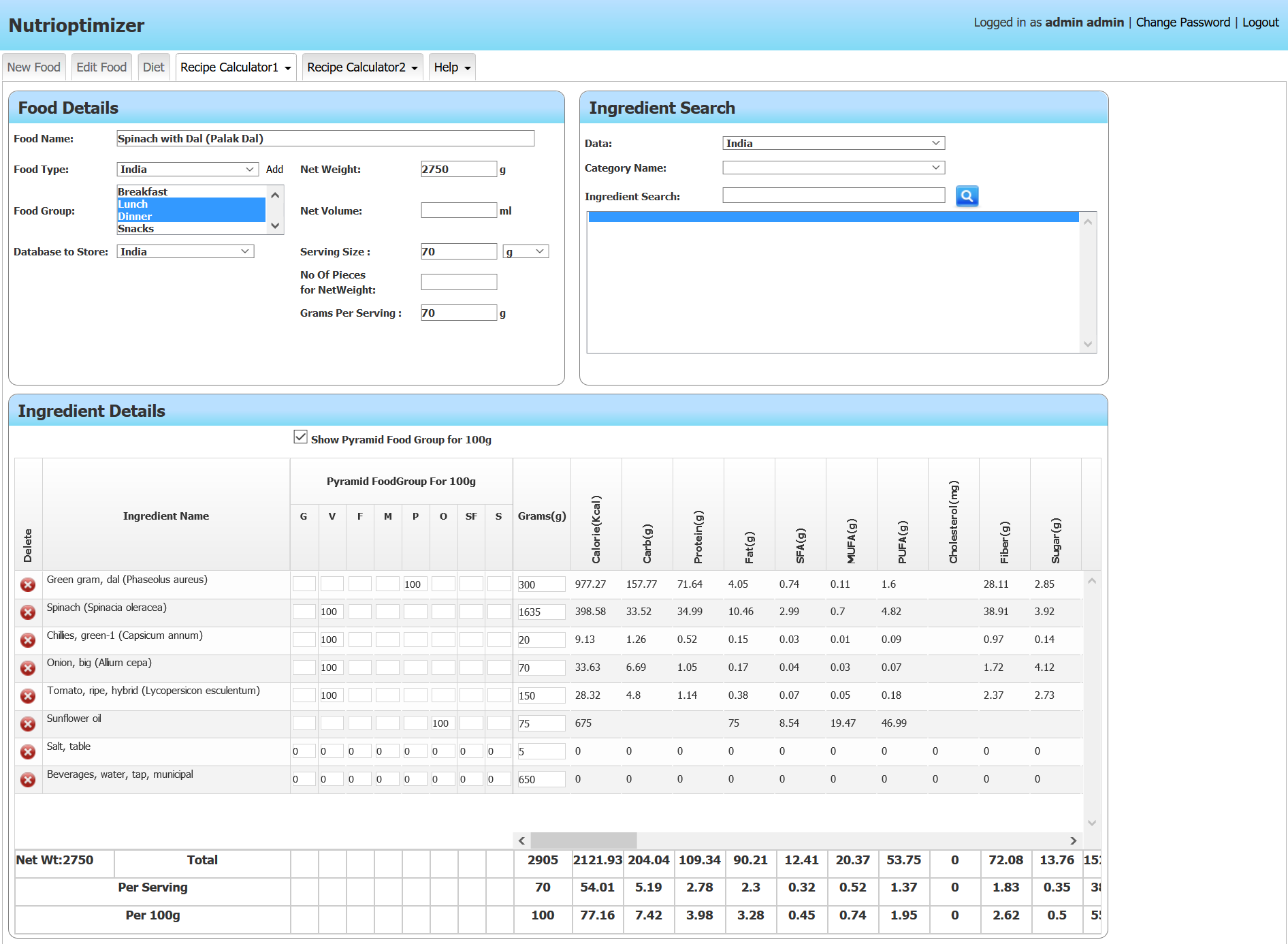Open the Recipe Calculator1 menu
1288x944 pixels.
pos(236,67)
